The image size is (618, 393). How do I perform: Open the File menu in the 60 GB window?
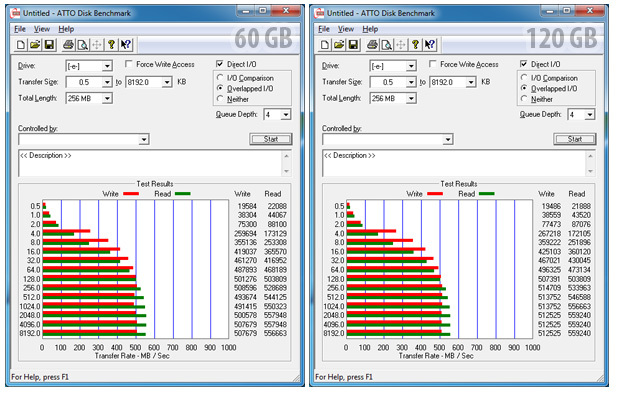(20, 29)
